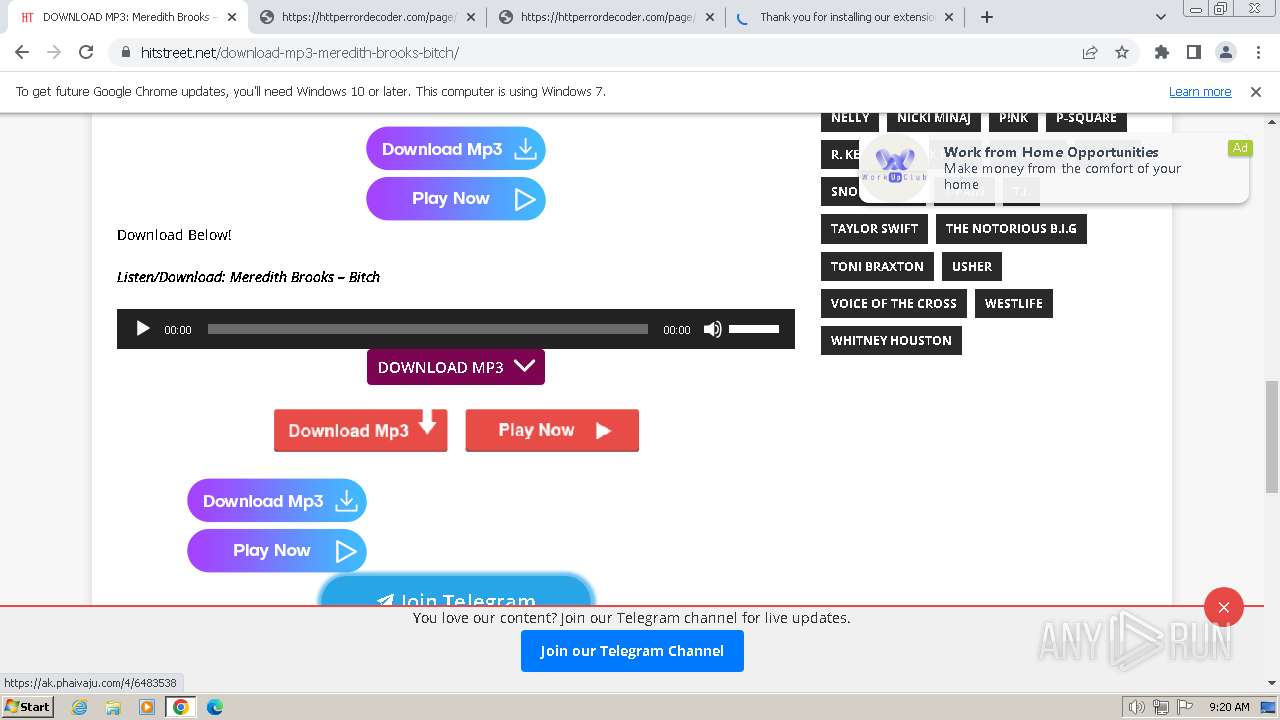Adjust the audio player volume slider
Viewport: 1280px width, 720px height.
pyautogui.click(x=754, y=329)
